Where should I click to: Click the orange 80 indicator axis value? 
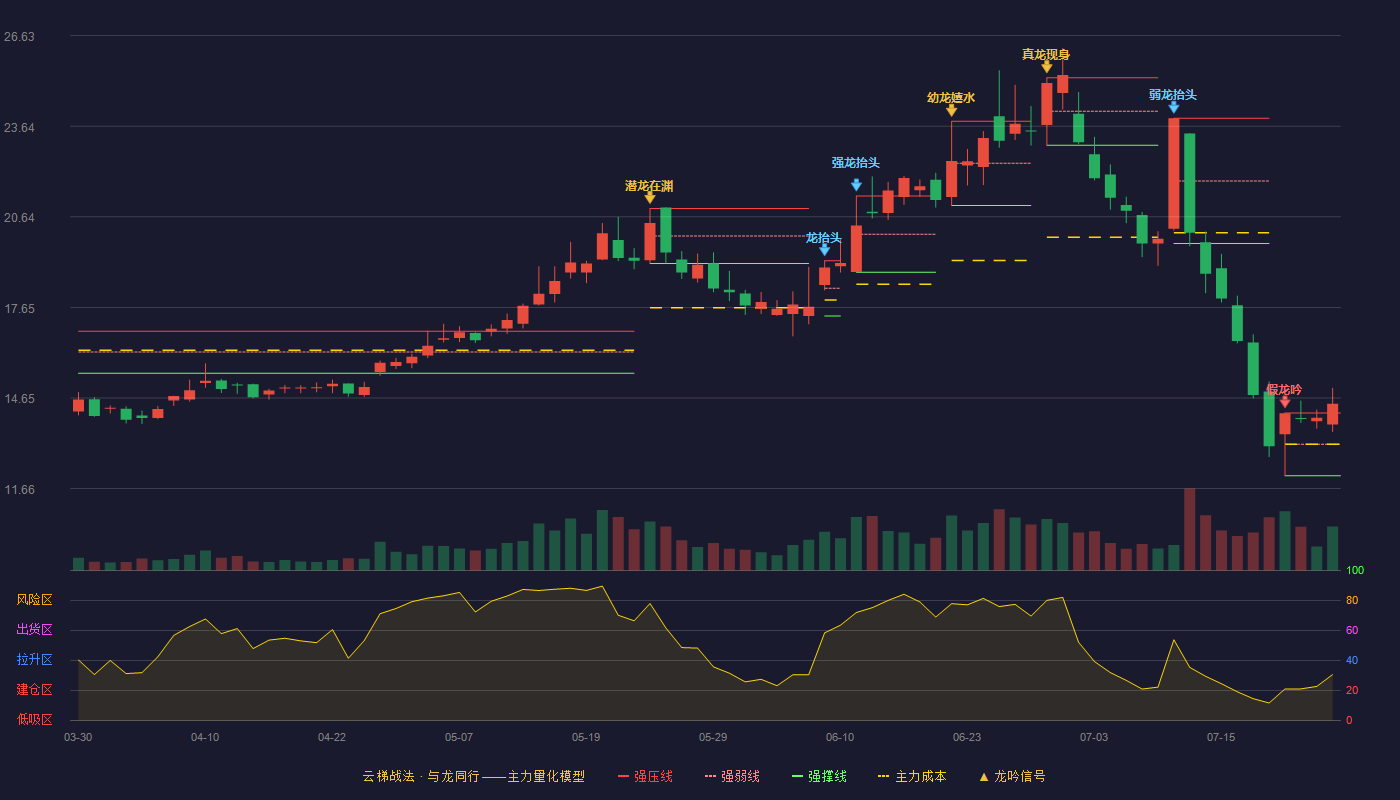click(x=1352, y=601)
